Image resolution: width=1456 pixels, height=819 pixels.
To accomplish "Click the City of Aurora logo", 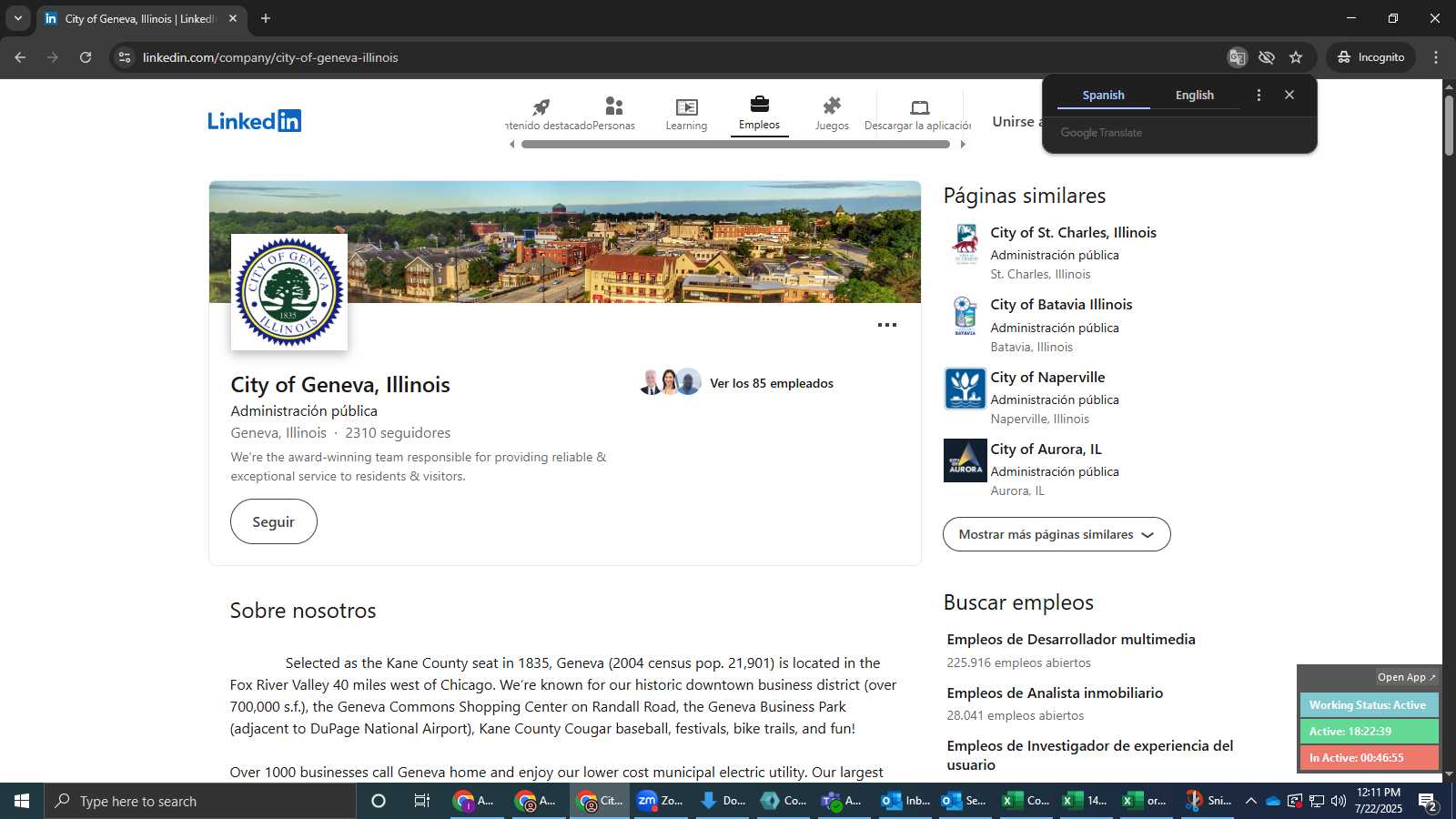I will click(x=966, y=460).
